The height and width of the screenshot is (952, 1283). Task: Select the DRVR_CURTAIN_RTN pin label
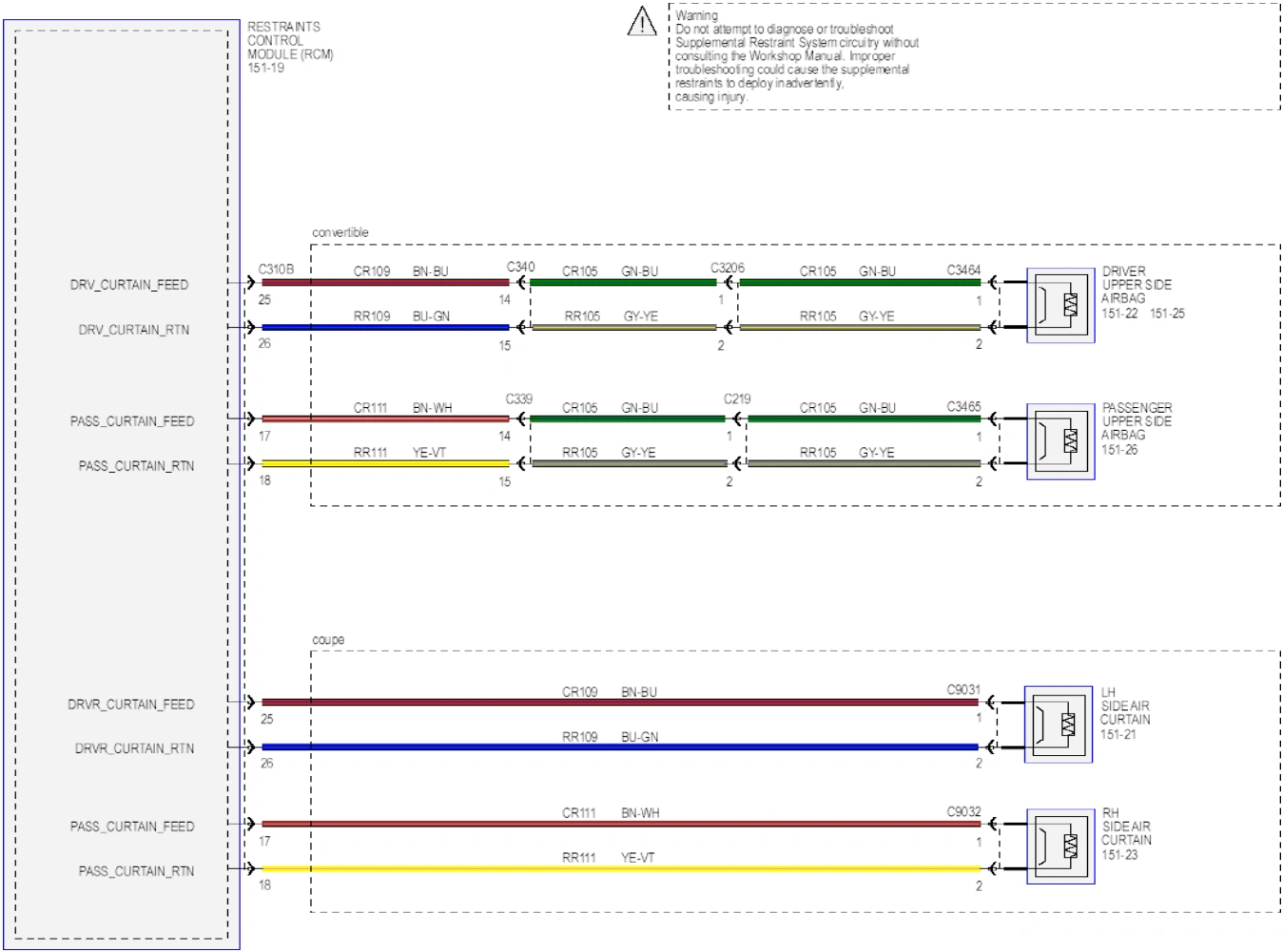coord(135,749)
